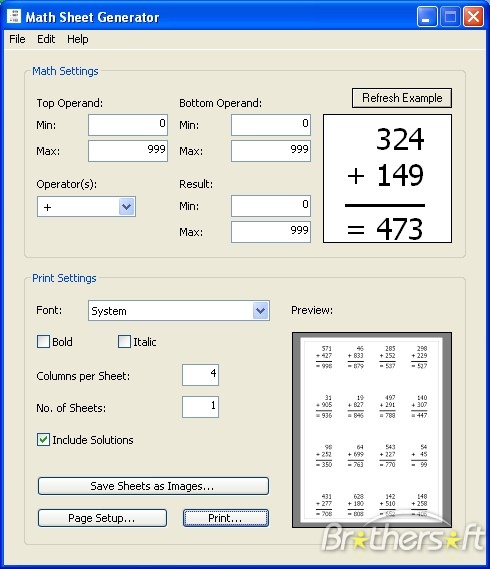Open the File menu
Viewport: 490px width, 569px height.
17,39
